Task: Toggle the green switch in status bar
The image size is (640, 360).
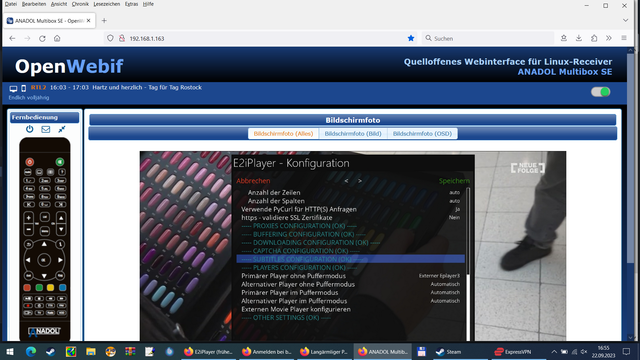Action: point(600,92)
